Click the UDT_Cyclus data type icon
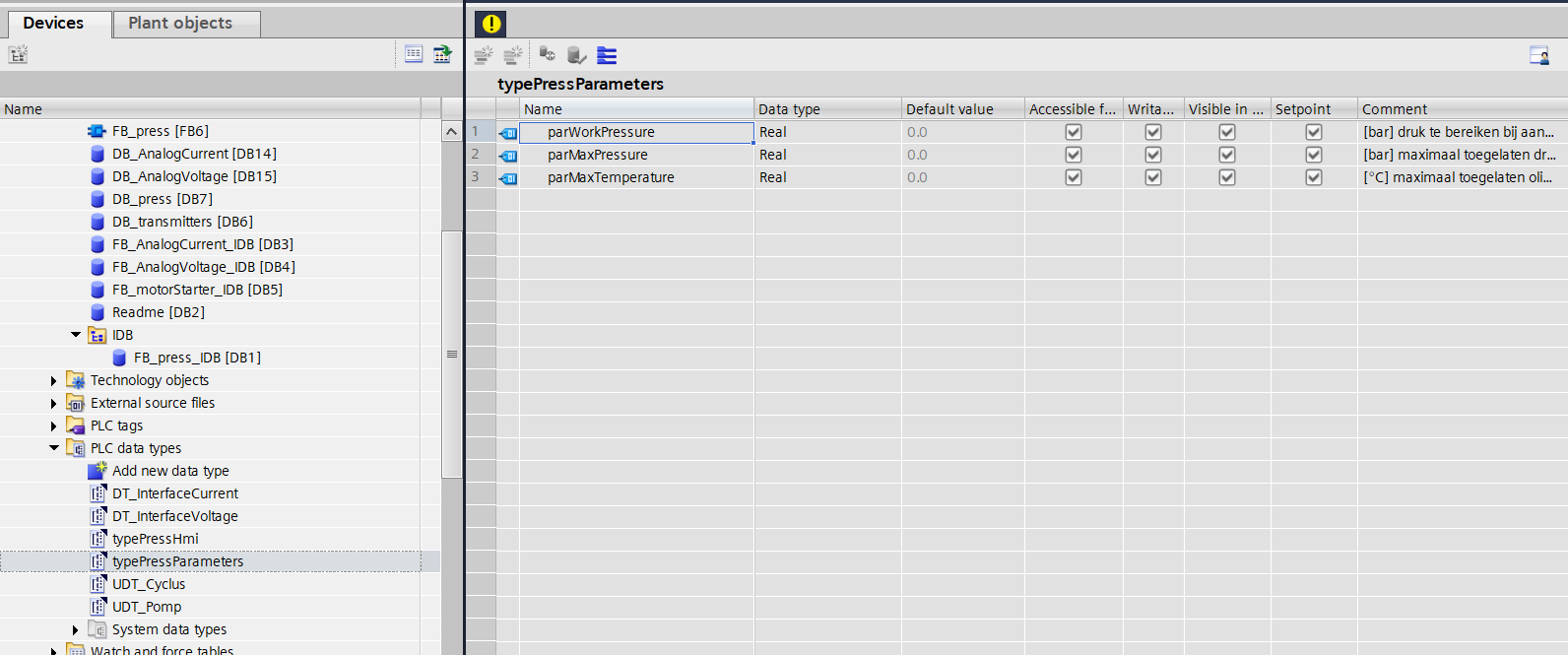 tap(98, 584)
